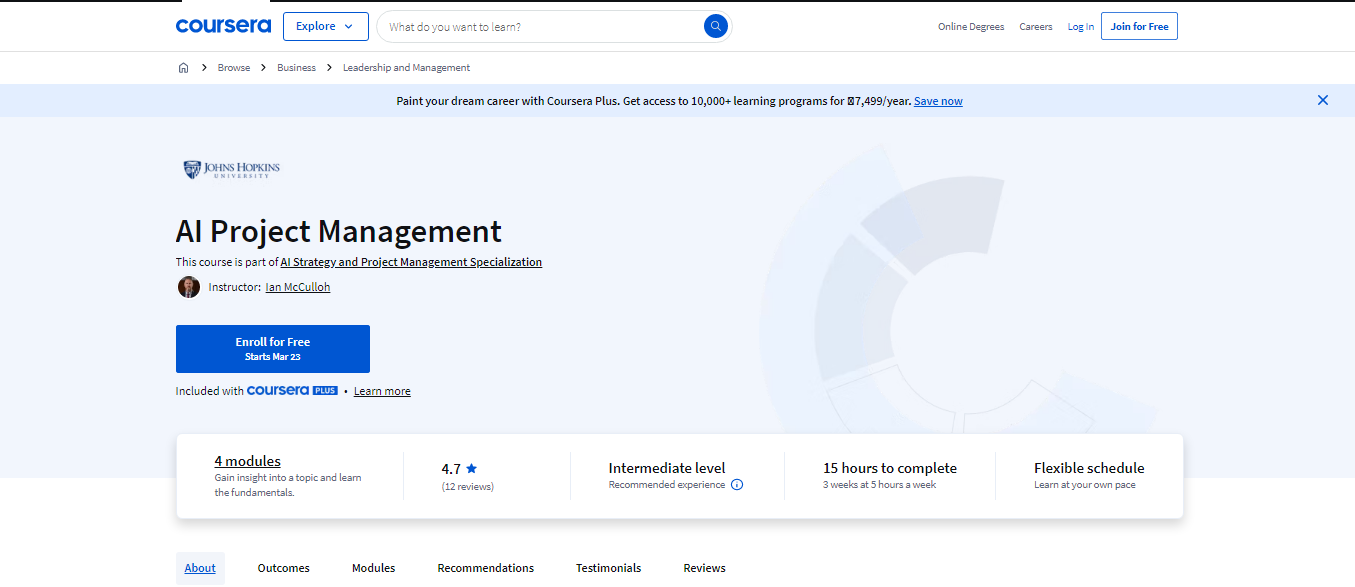This screenshot has width=1355, height=587.
Task: Dismiss the Coursera Plus promo banner
Action: pyautogui.click(x=1322, y=100)
